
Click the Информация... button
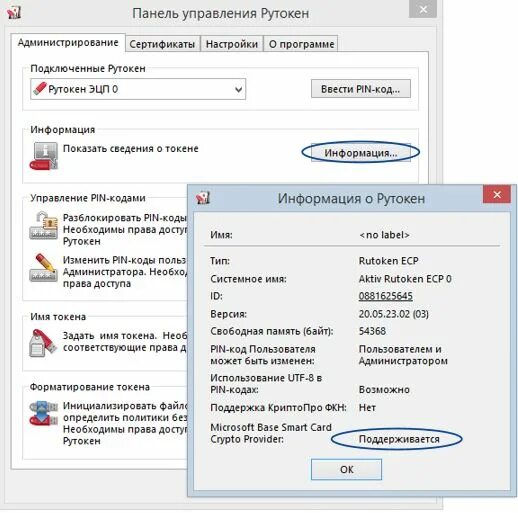click(361, 153)
